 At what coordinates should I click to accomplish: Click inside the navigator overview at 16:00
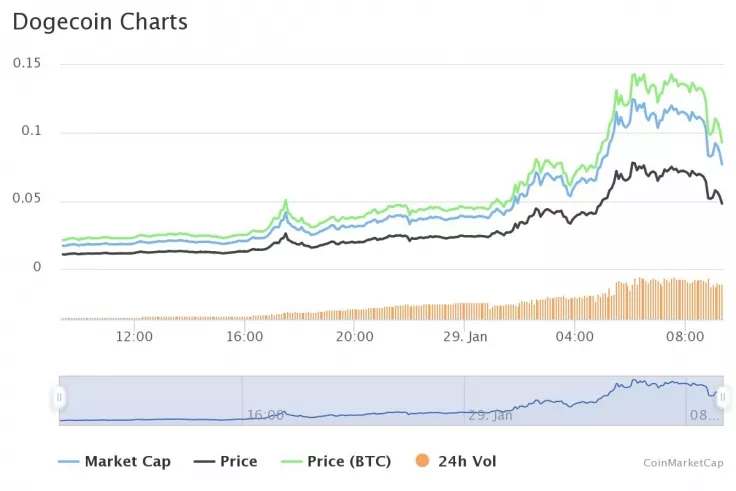pyautogui.click(x=265, y=415)
